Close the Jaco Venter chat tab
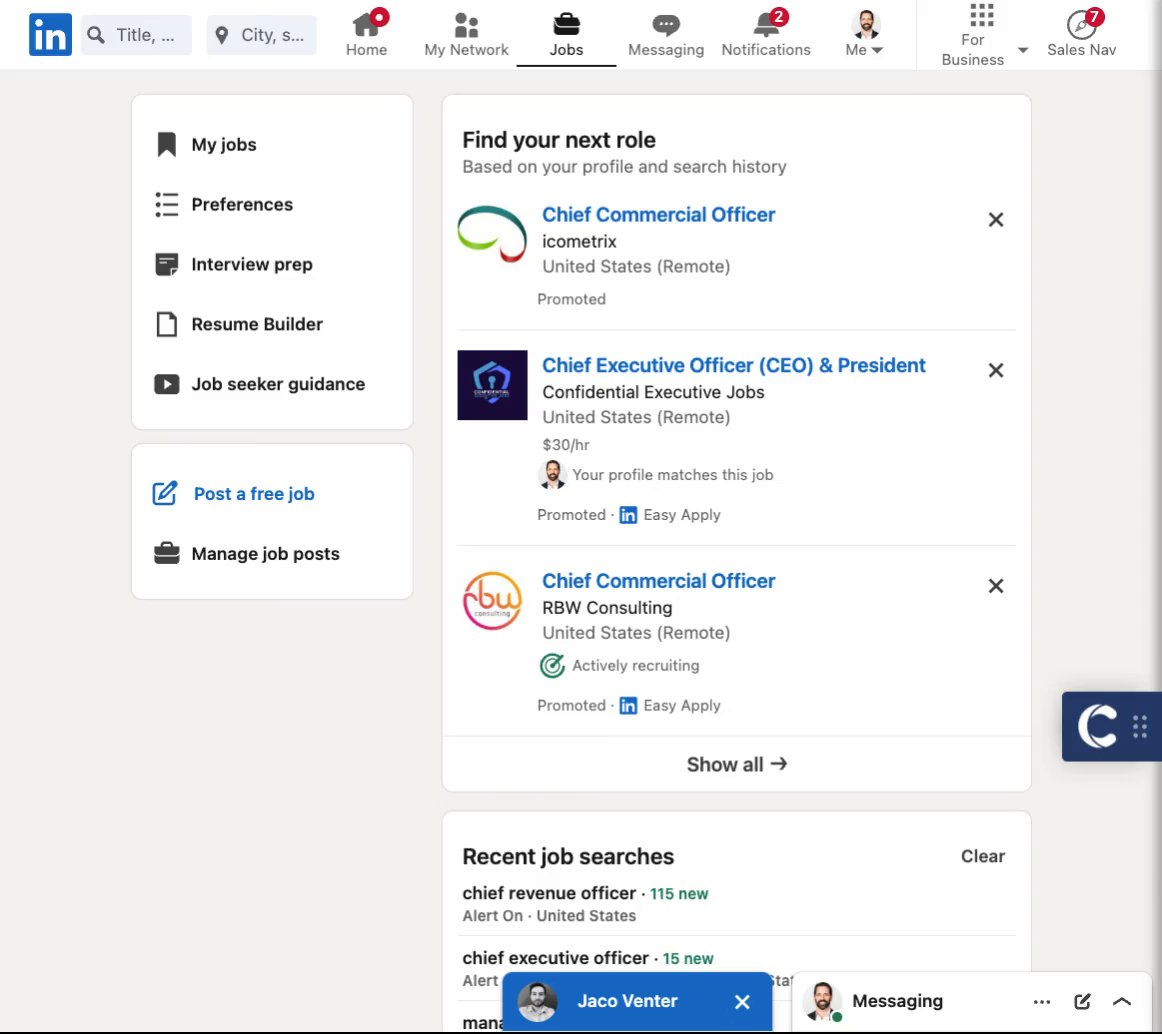The image size is (1162, 1034). (x=742, y=1002)
